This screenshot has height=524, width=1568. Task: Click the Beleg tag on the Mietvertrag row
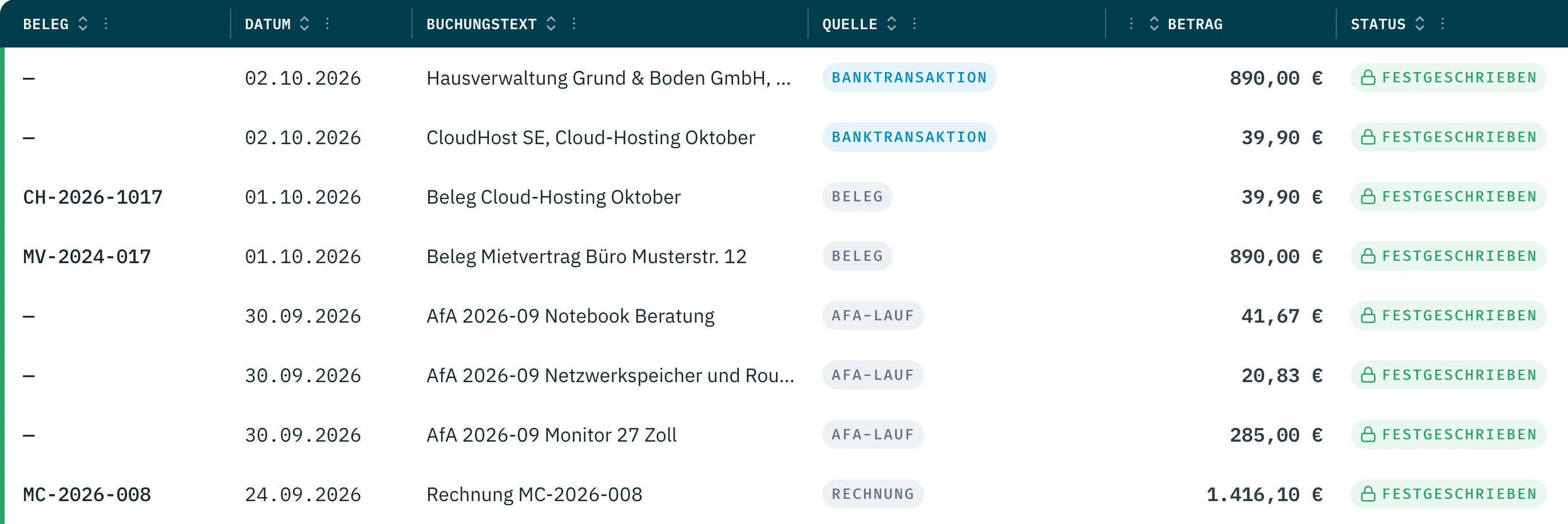(857, 256)
